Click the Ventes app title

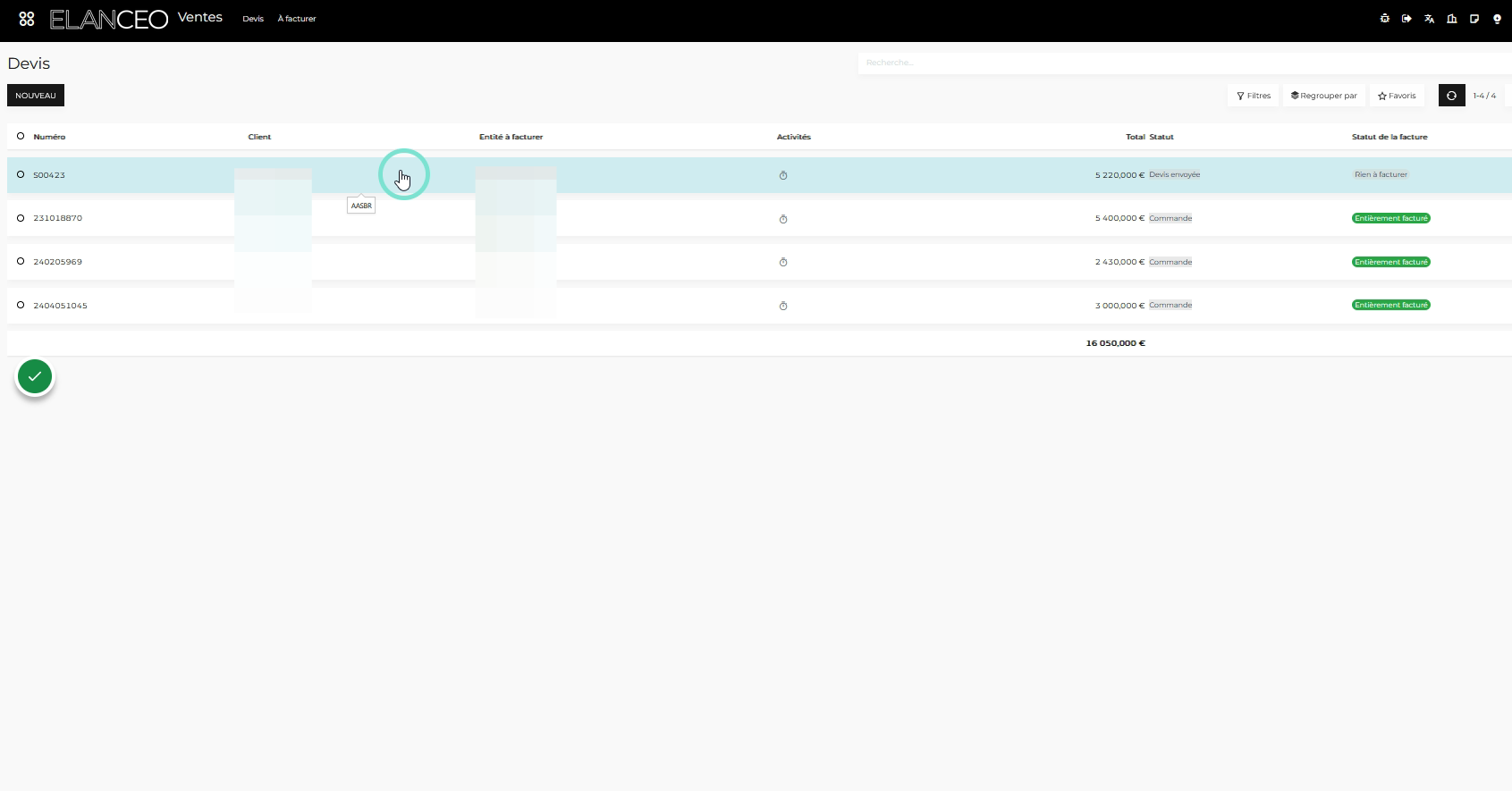200,17
